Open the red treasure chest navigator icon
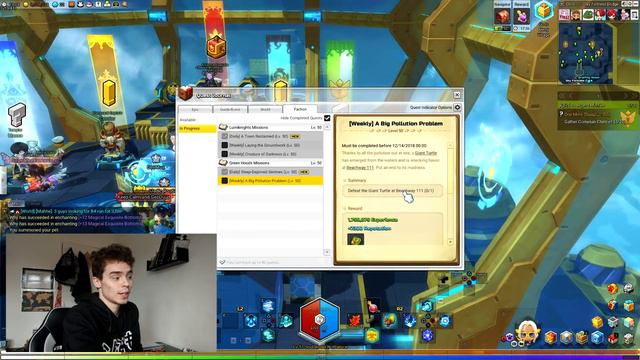Image resolution: width=640 pixels, height=360 pixels. pyautogui.click(x=502, y=17)
